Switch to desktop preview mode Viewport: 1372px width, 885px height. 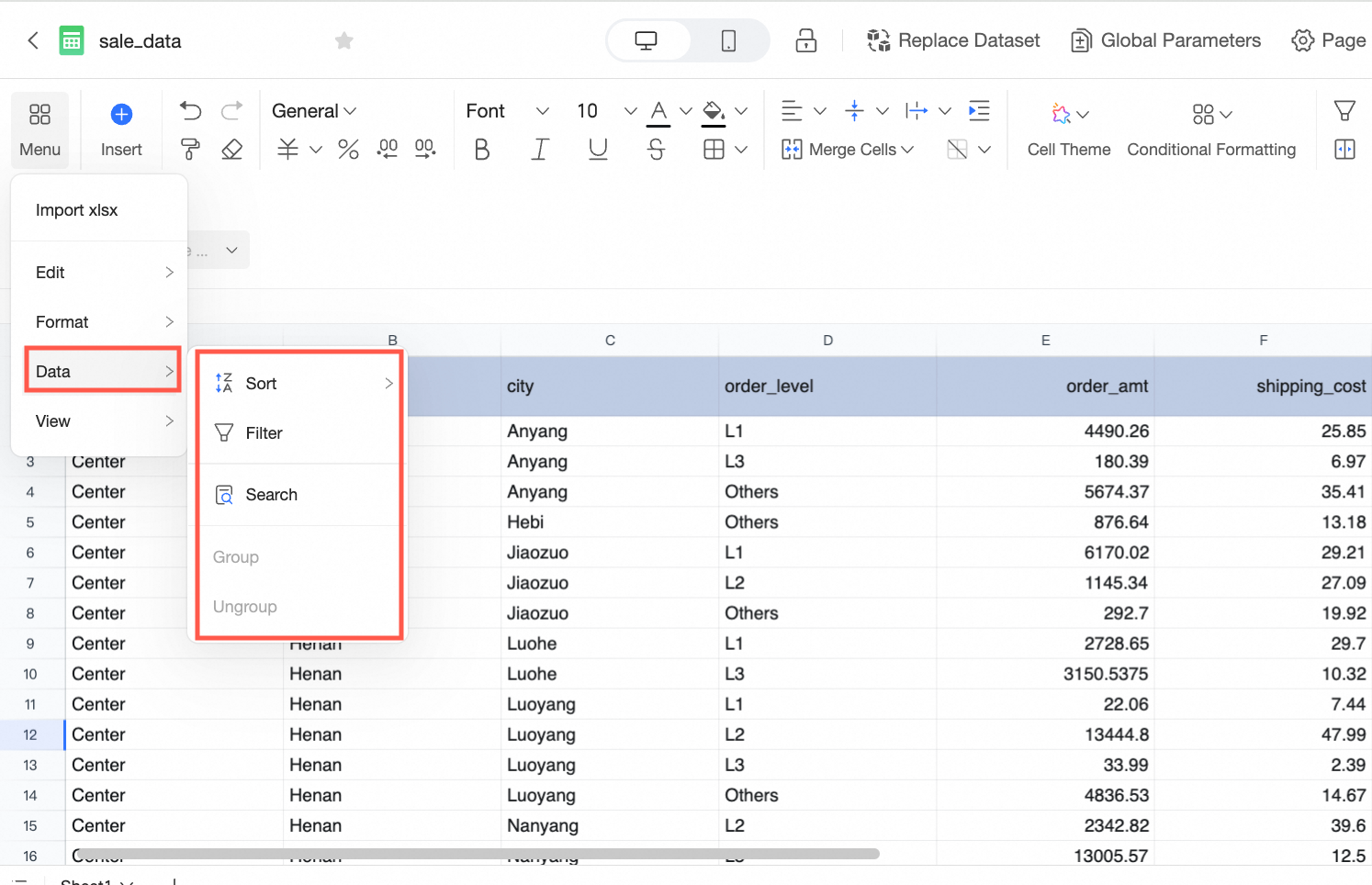pyautogui.click(x=647, y=40)
